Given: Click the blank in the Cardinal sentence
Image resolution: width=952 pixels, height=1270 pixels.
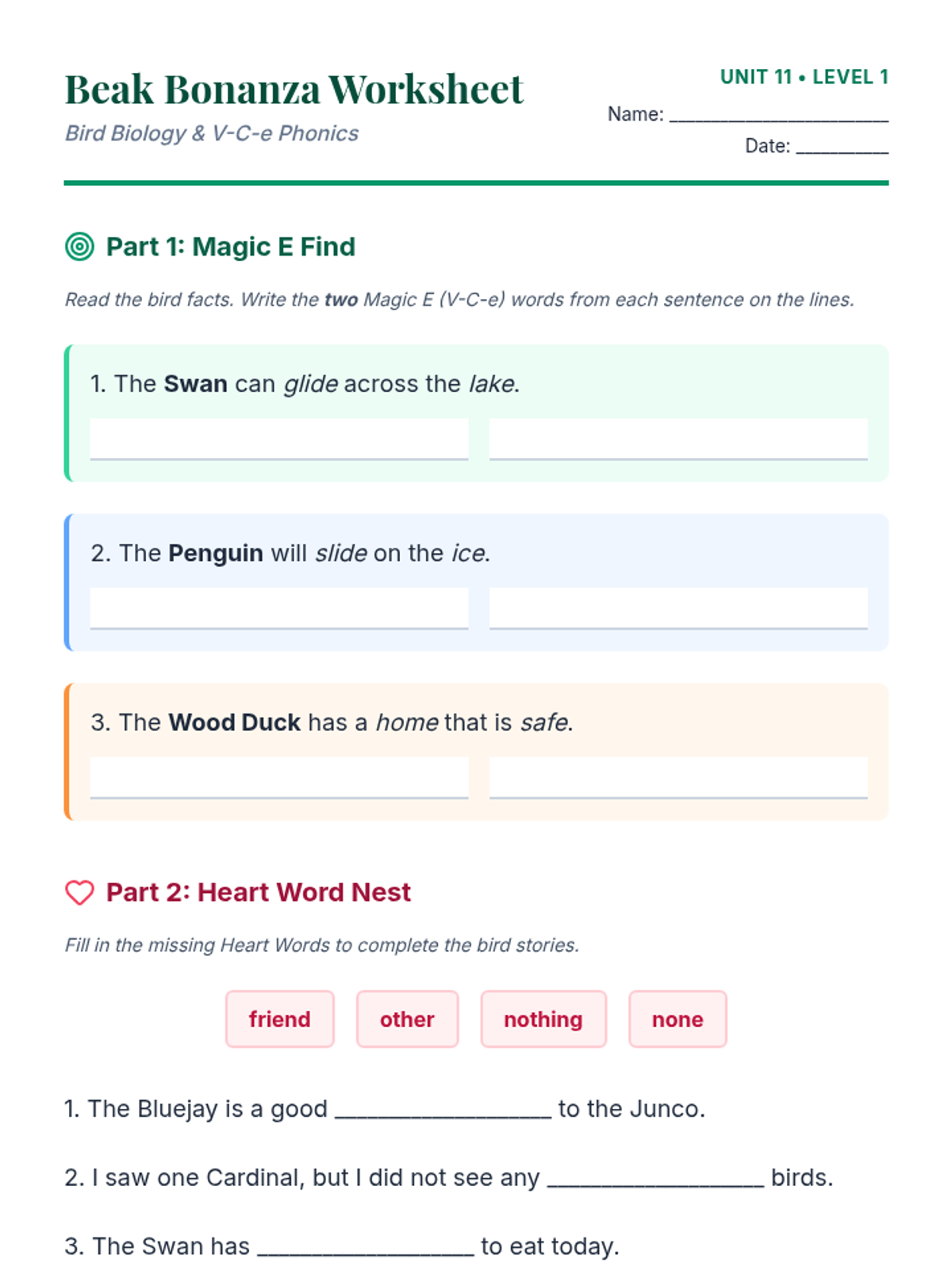Looking at the screenshot, I should click(x=655, y=1179).
